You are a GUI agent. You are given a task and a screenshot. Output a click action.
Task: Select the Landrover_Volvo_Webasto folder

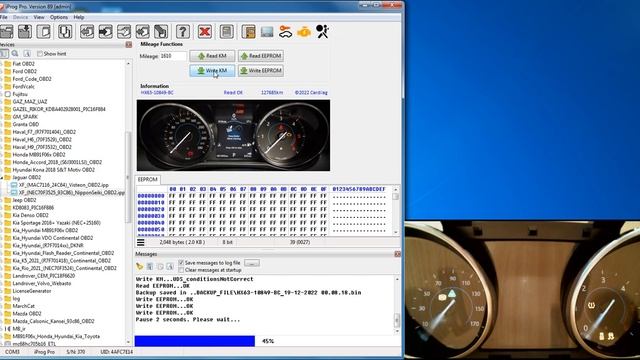pyautogui.click(x=42, y=283)
